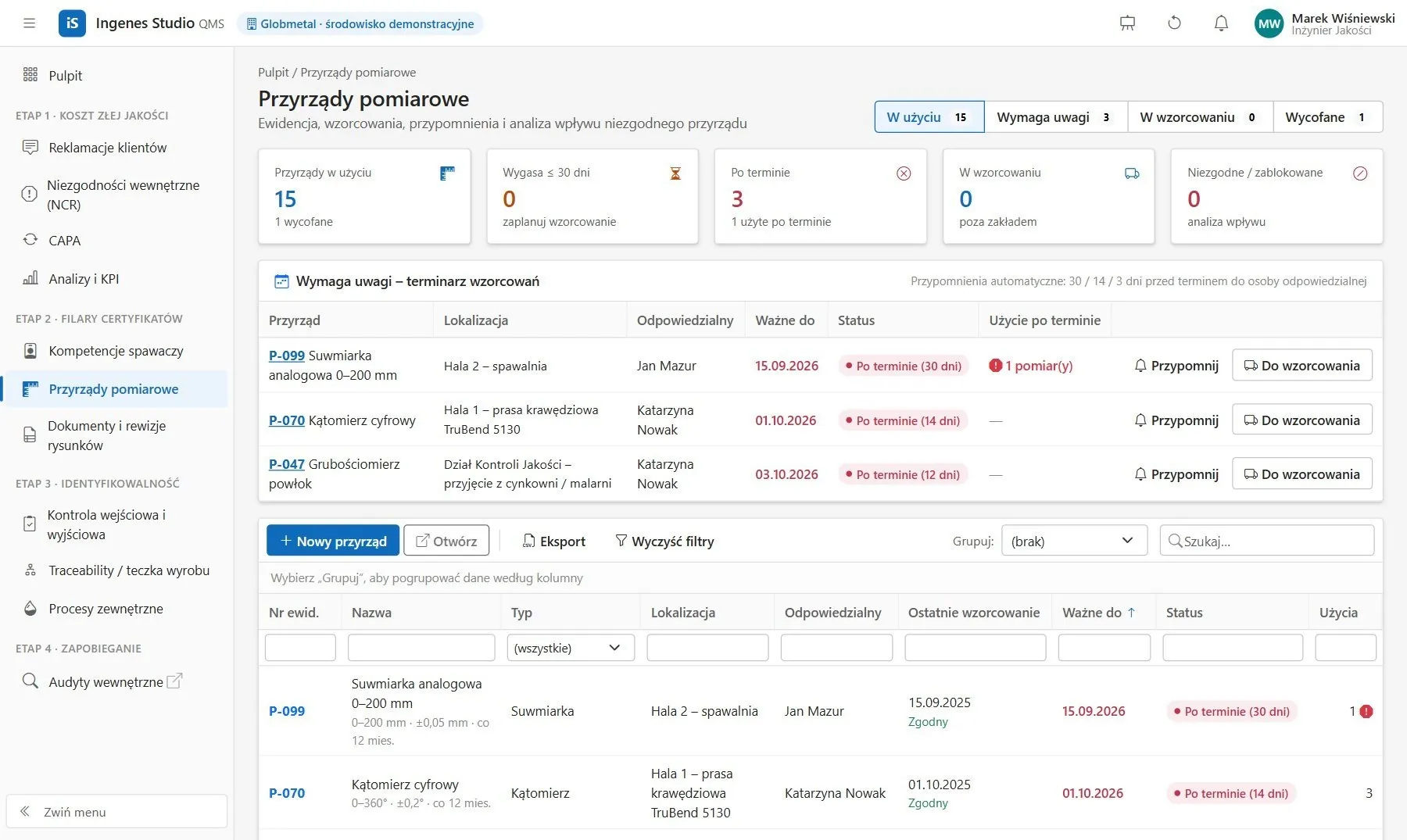Click the MW user avatar
Viewport: 1407px width, 840px height.
point(1269,23)
